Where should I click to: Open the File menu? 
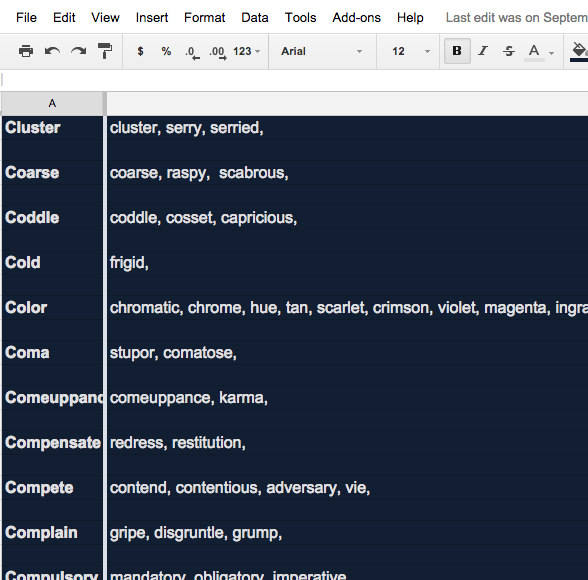[x=26, y=18]
